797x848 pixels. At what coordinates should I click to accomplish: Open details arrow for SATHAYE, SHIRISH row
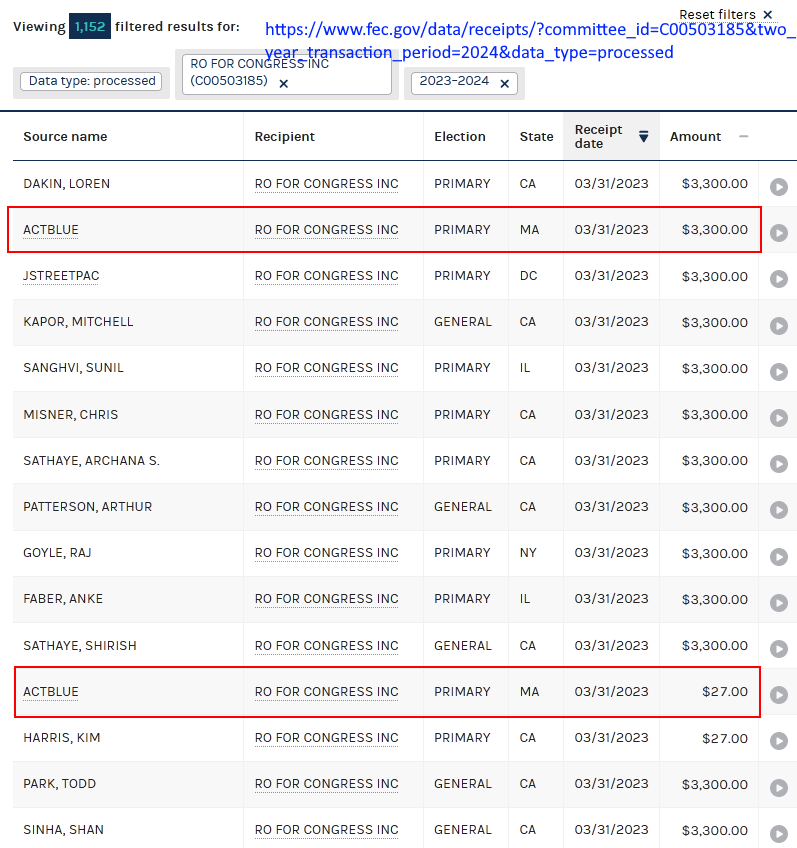[x=779, y=648]
